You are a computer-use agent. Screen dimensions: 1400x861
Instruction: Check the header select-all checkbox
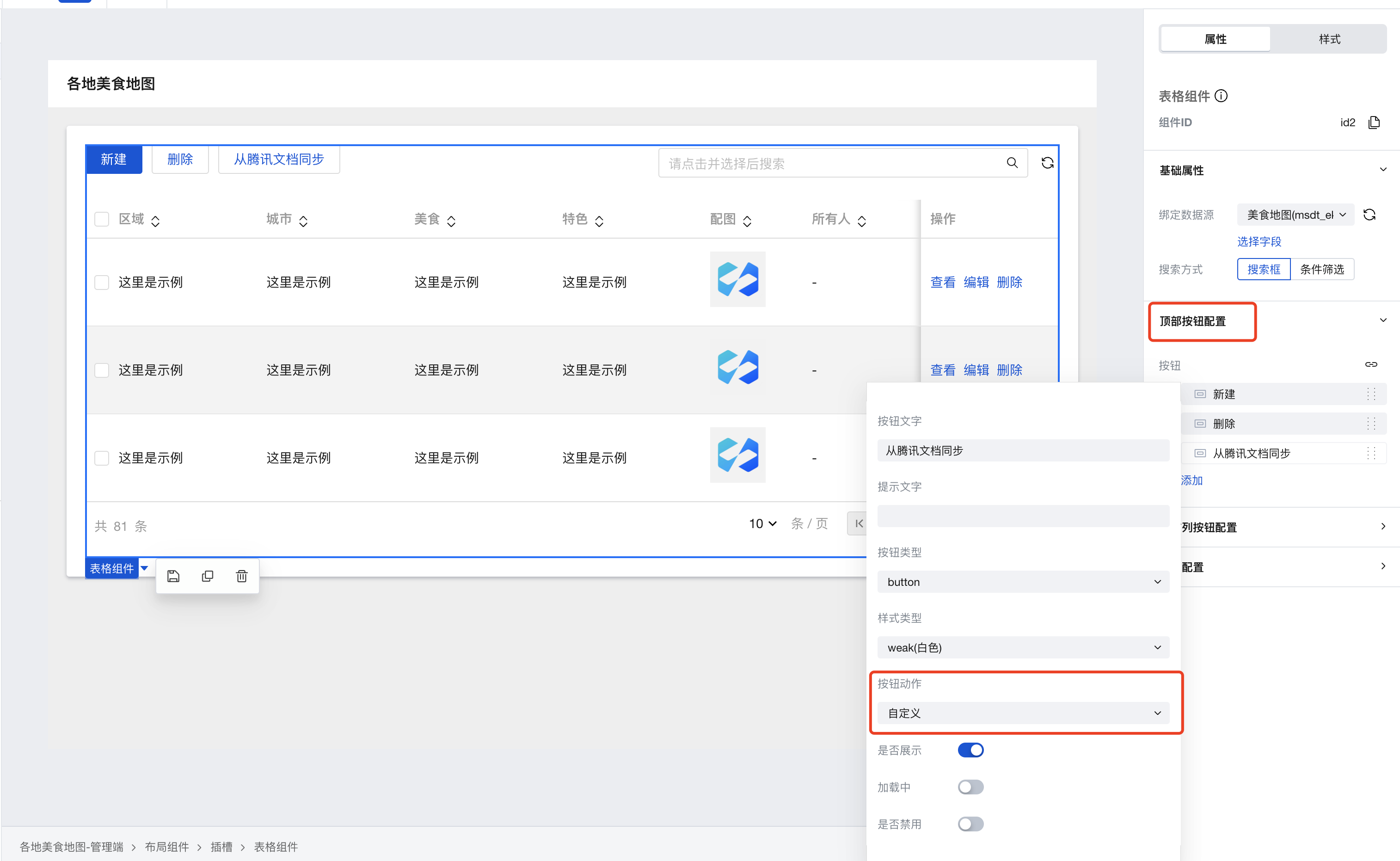102,219
